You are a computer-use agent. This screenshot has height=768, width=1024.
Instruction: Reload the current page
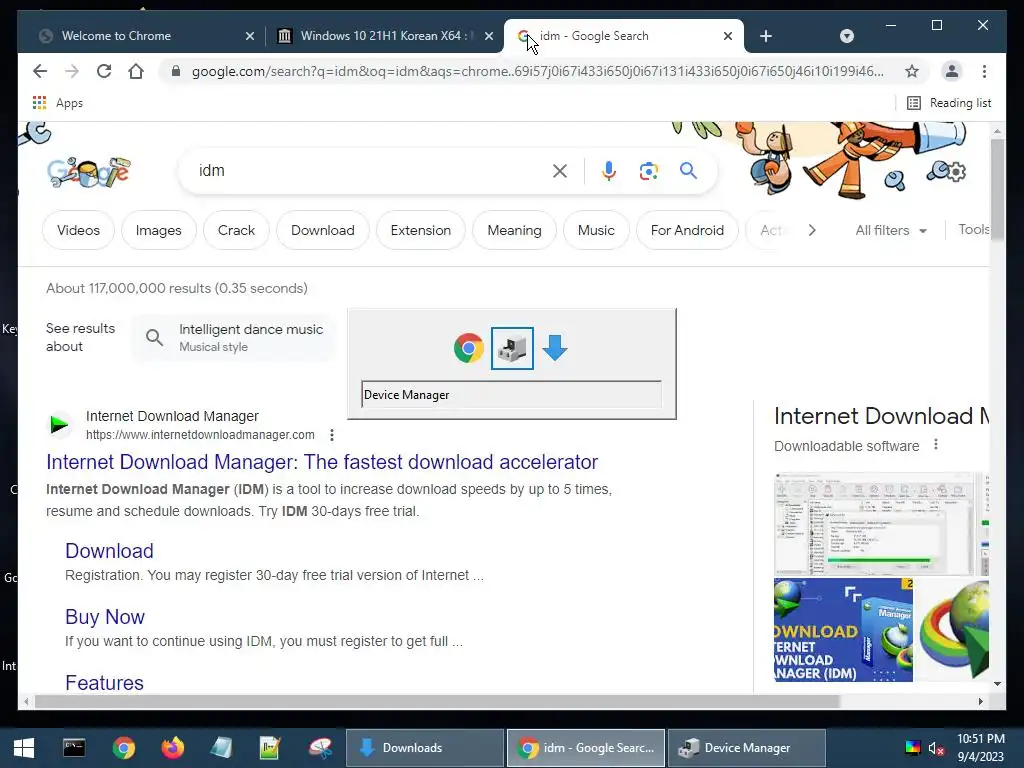(x=104, y=71)
